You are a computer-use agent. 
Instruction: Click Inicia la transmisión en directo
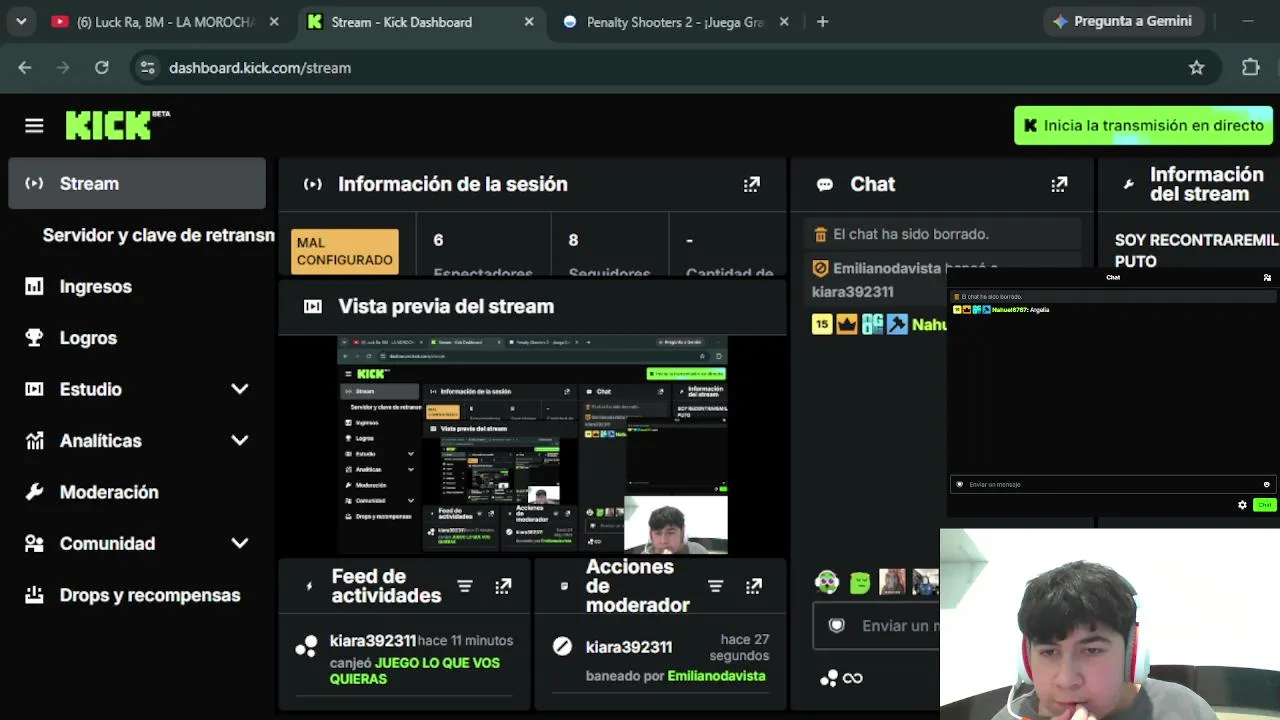1143,126
